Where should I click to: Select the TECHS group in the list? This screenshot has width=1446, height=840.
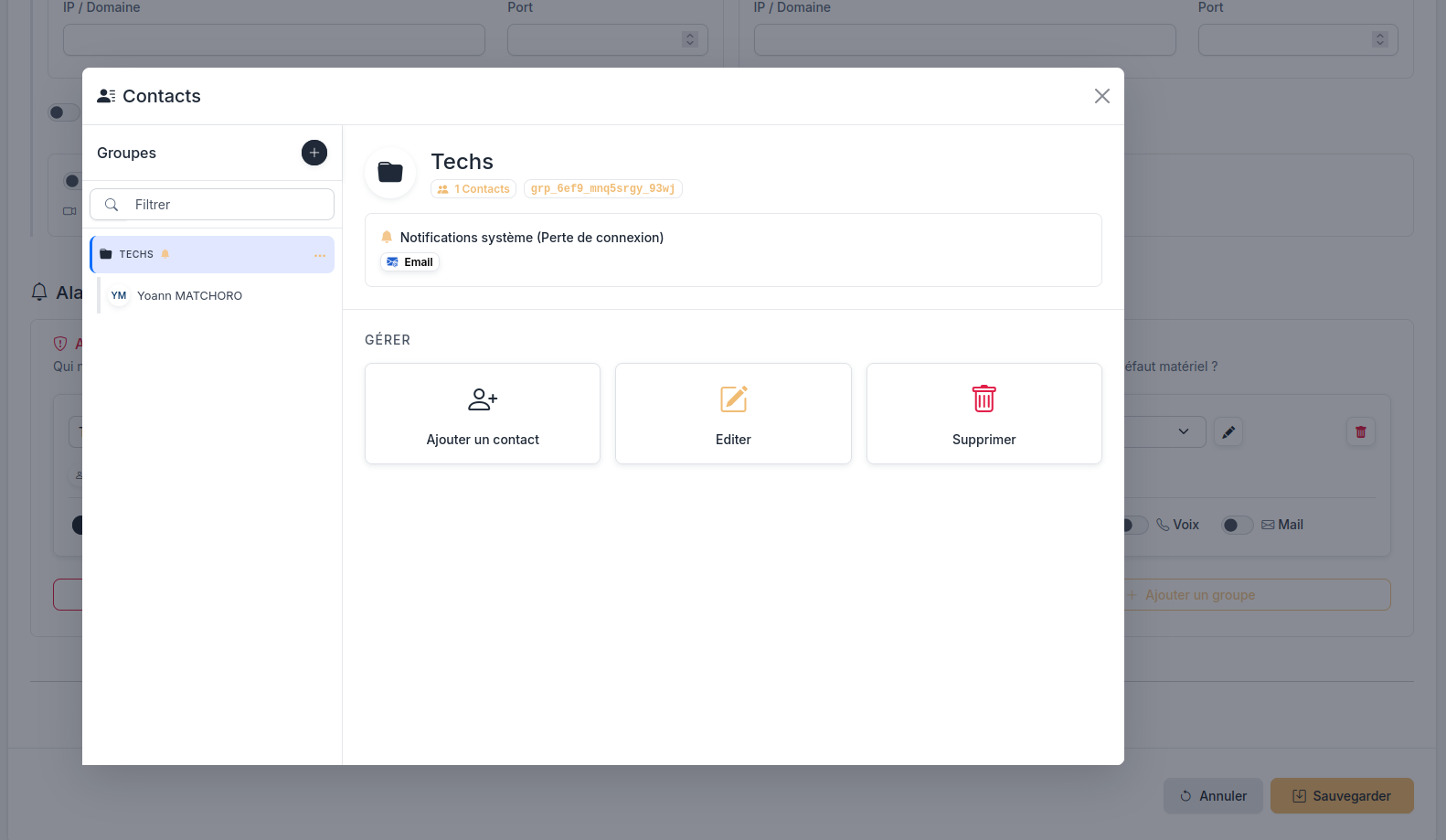pos(212,254)
